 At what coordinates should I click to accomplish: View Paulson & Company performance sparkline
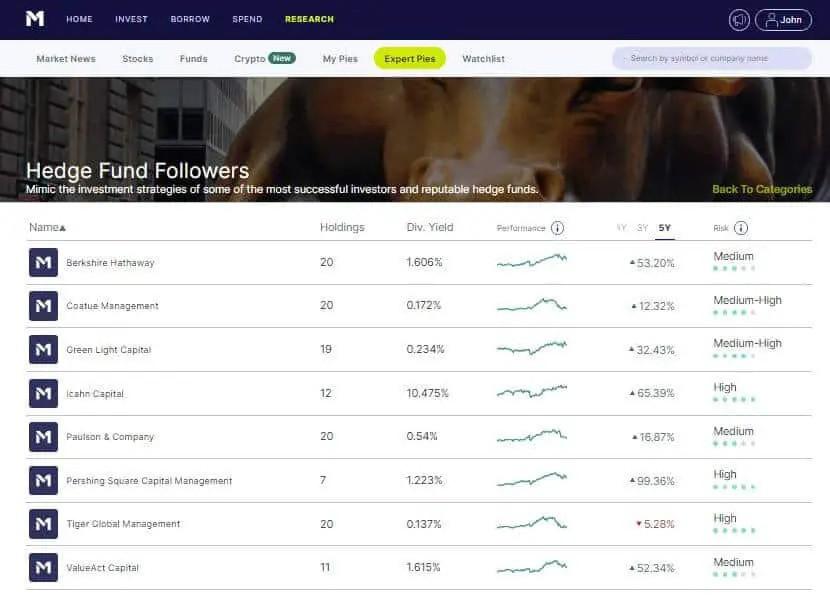[x=532, y=436]
